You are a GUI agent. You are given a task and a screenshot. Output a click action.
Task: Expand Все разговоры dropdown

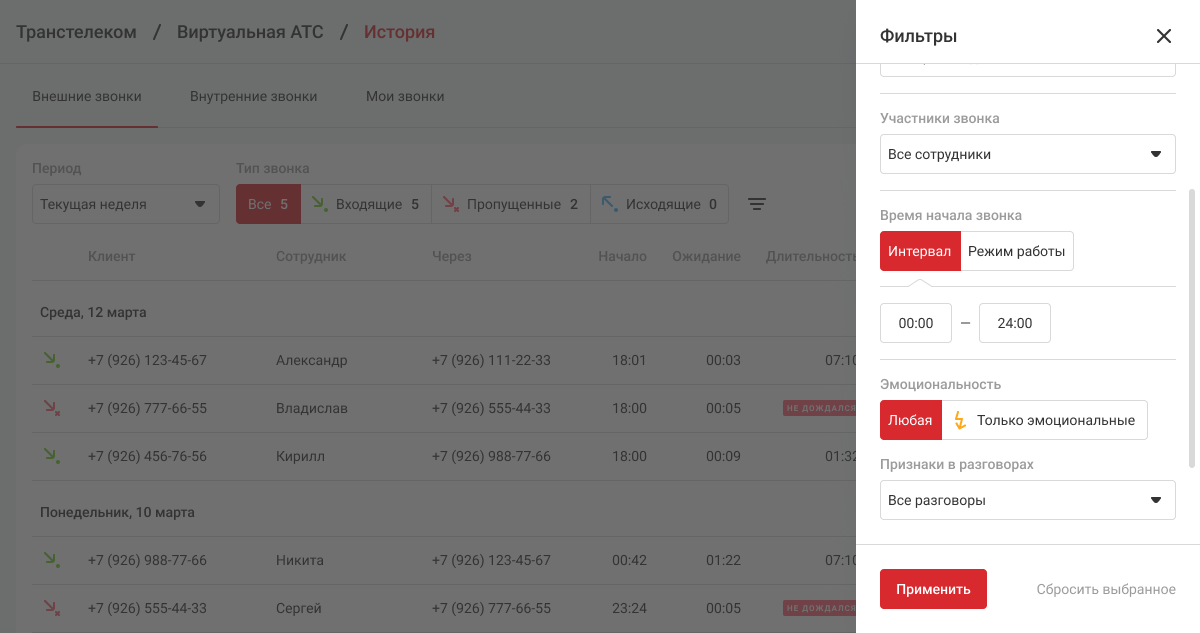1027,500
